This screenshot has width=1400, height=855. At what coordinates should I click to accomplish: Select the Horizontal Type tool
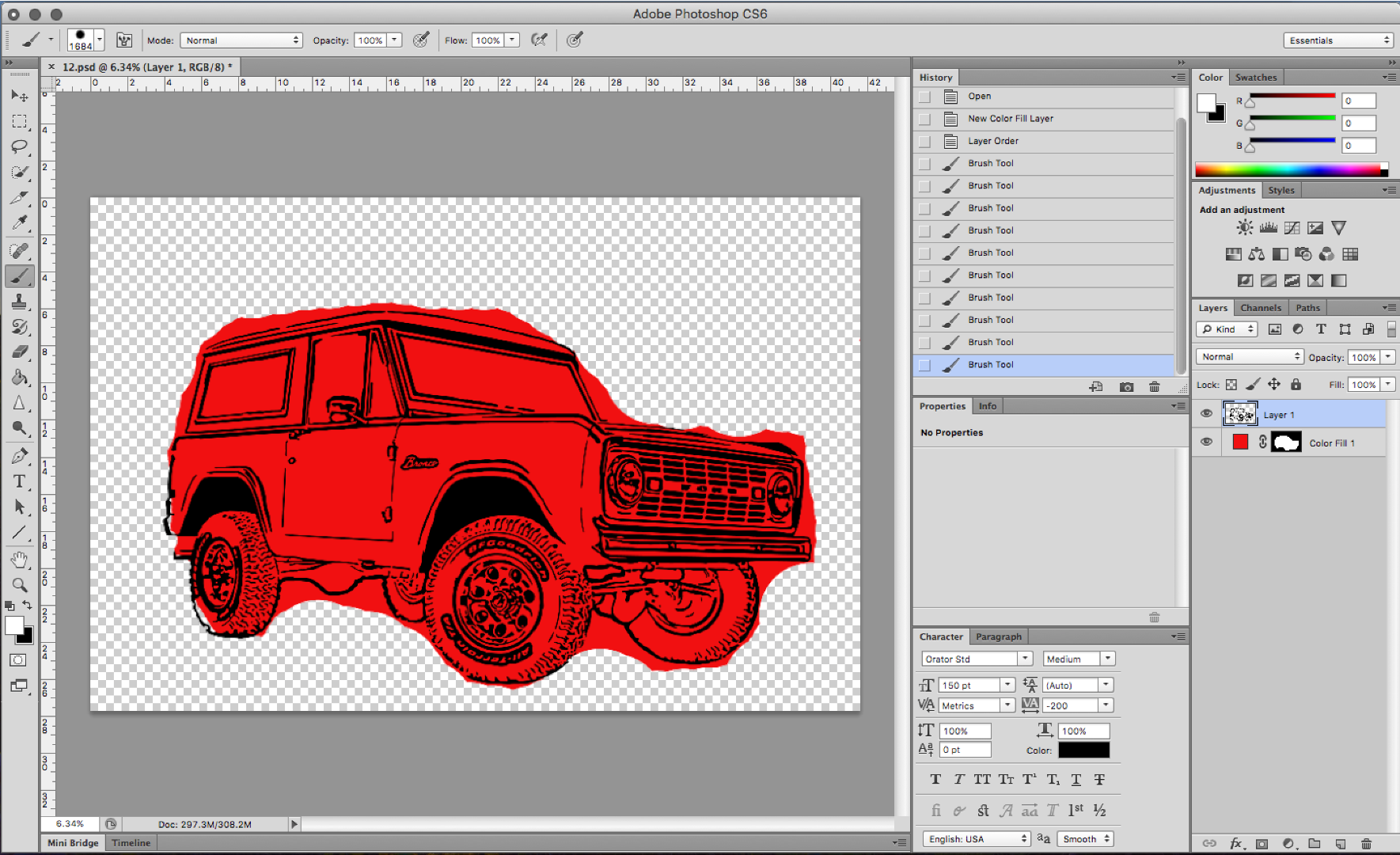coord(20,481)
